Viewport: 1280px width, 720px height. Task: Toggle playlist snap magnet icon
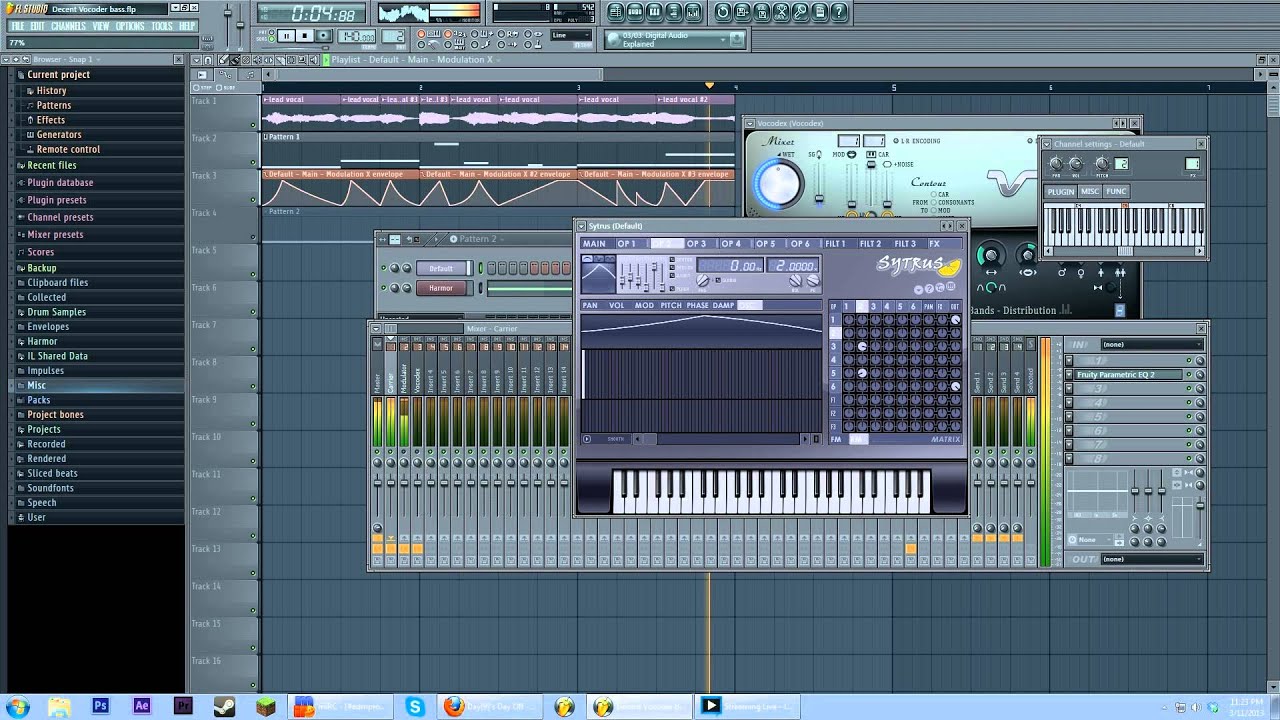point(208,60)
